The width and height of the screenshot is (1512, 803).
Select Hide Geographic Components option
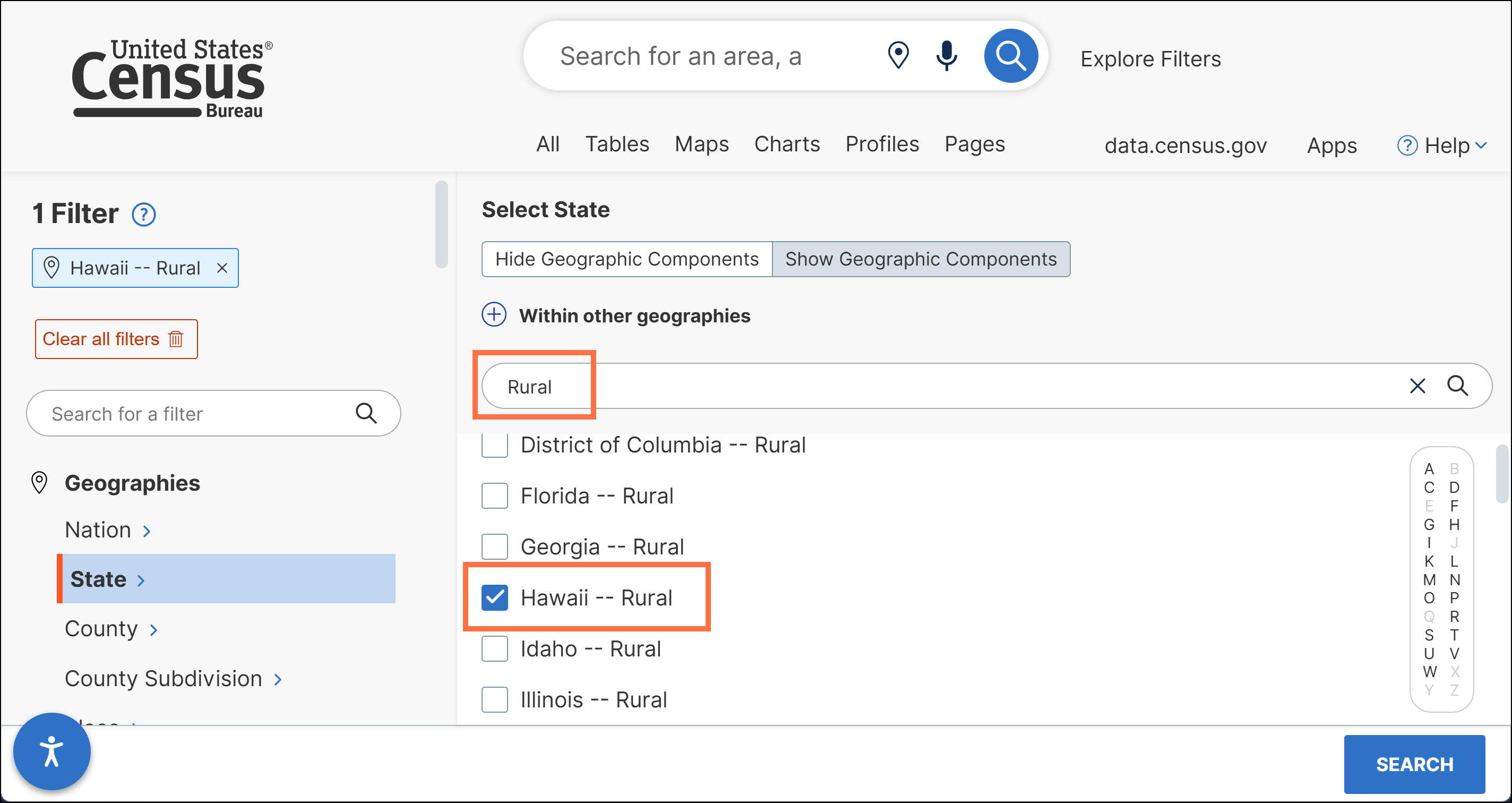626,259
